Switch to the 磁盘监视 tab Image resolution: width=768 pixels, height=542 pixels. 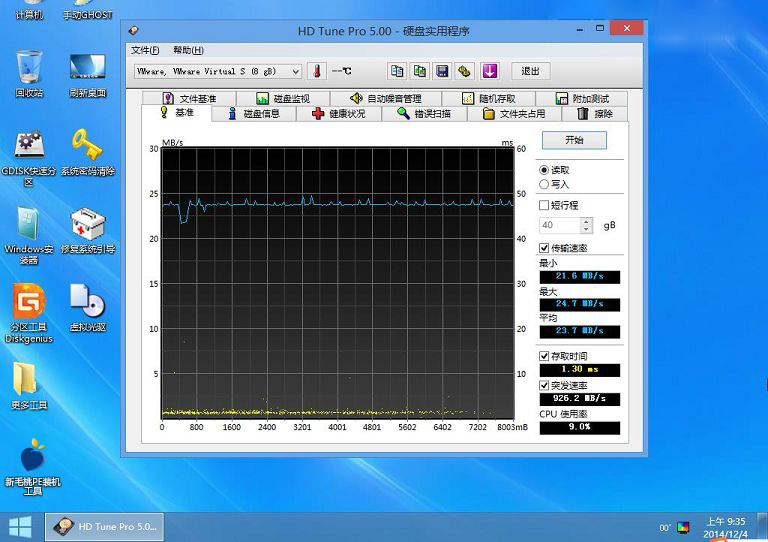(x=283, y=98)
